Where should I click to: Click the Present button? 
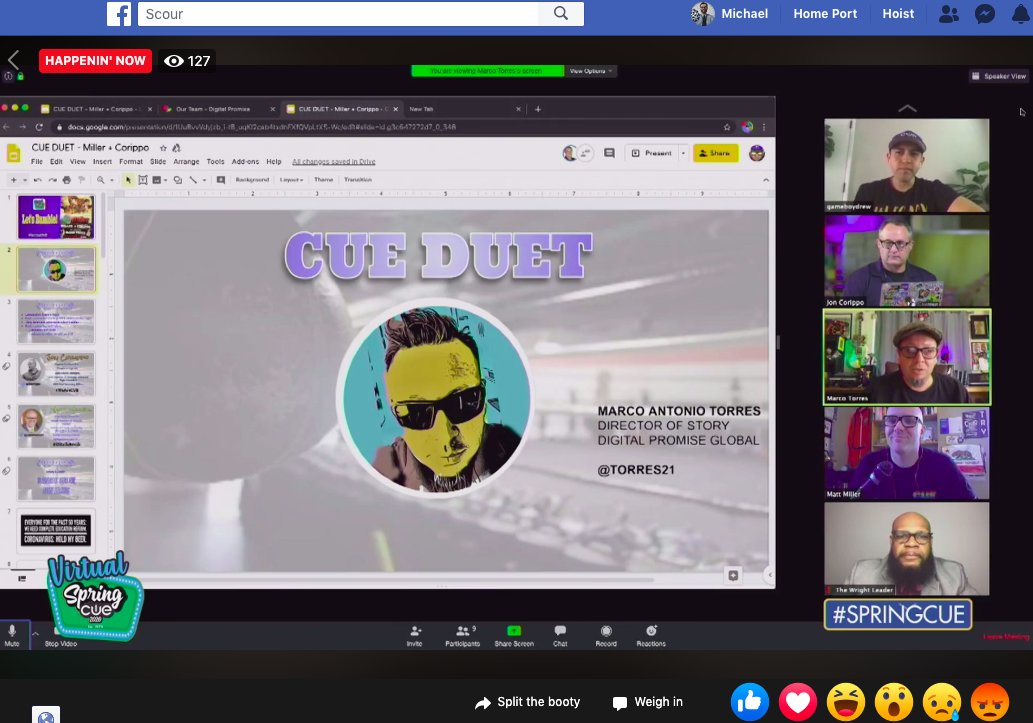[652, 153]
